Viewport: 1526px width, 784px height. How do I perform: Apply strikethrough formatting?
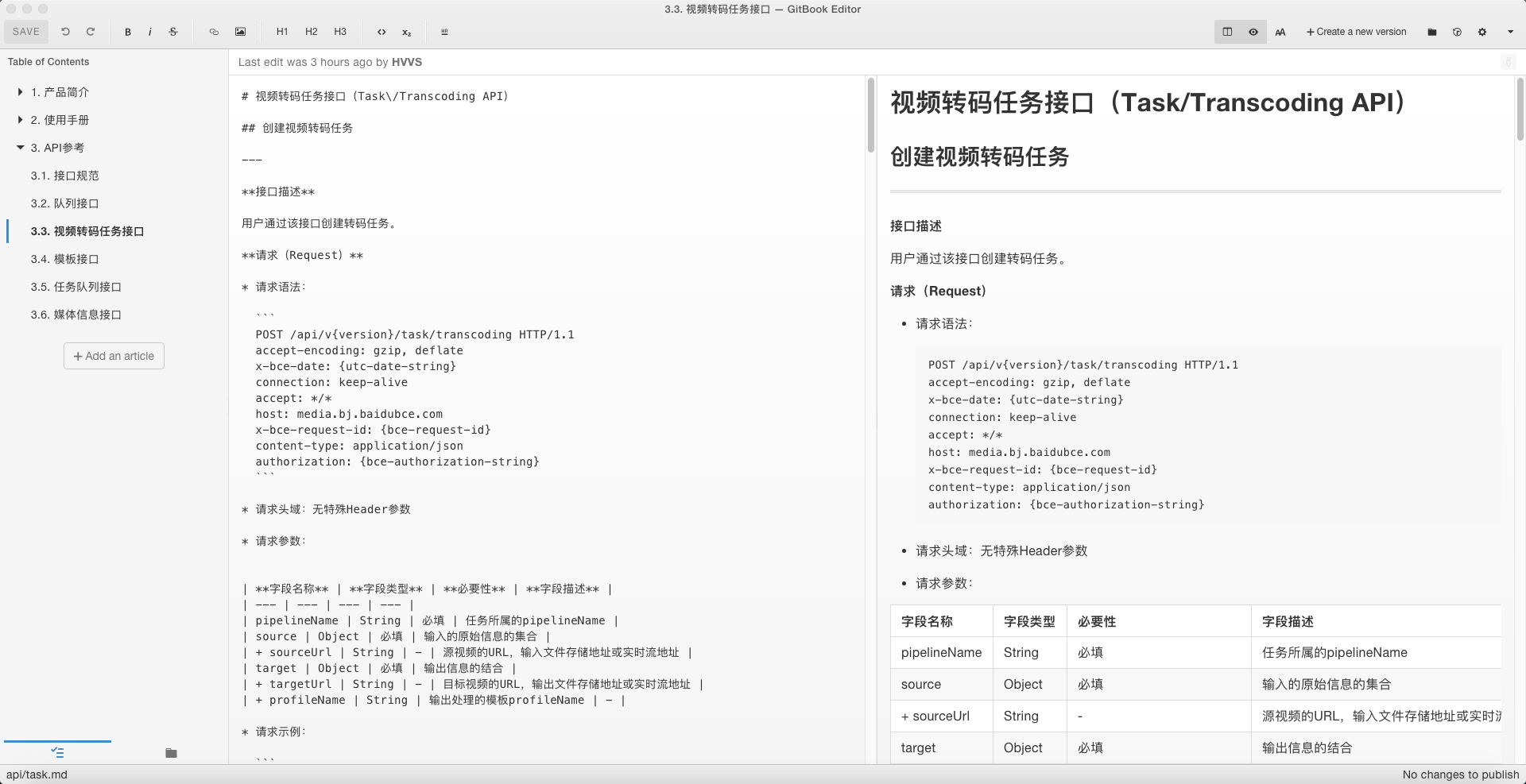click(x=173, y=32)
